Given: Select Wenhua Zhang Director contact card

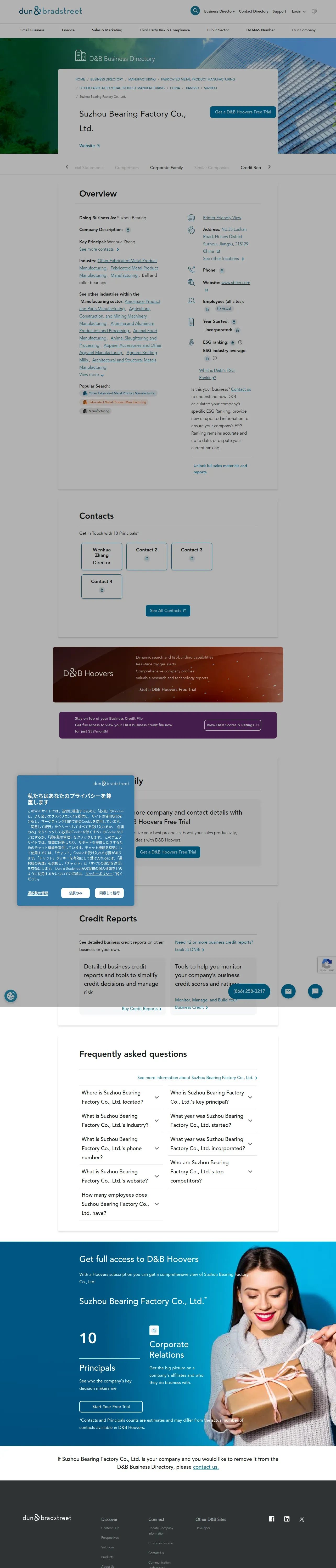Looking at the screenshot, I should pyautogui.click(x=102, y=556).
